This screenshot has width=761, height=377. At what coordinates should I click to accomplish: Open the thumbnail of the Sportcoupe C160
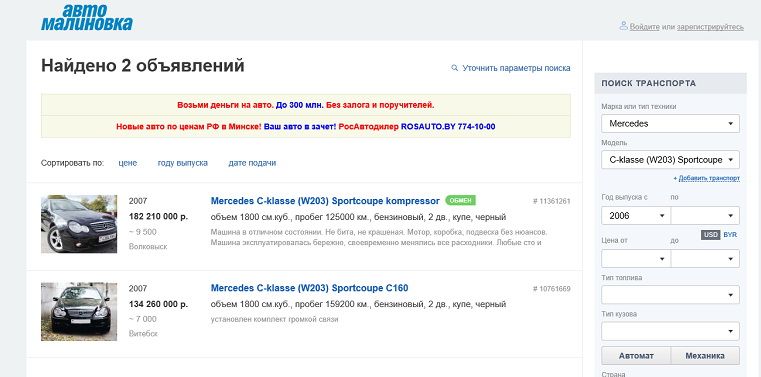tap(79, 311)
